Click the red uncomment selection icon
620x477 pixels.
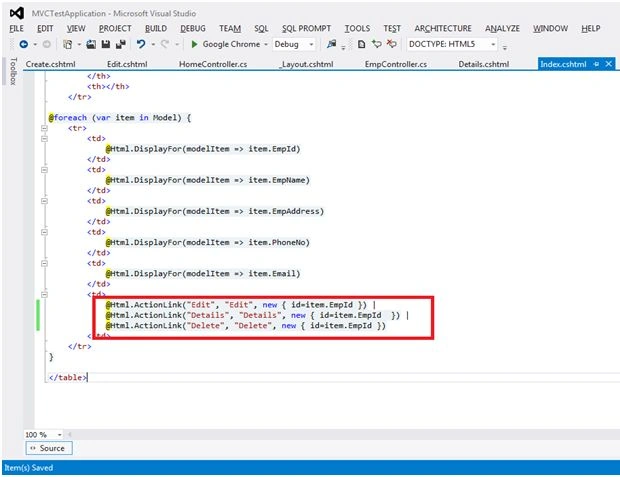391,44
